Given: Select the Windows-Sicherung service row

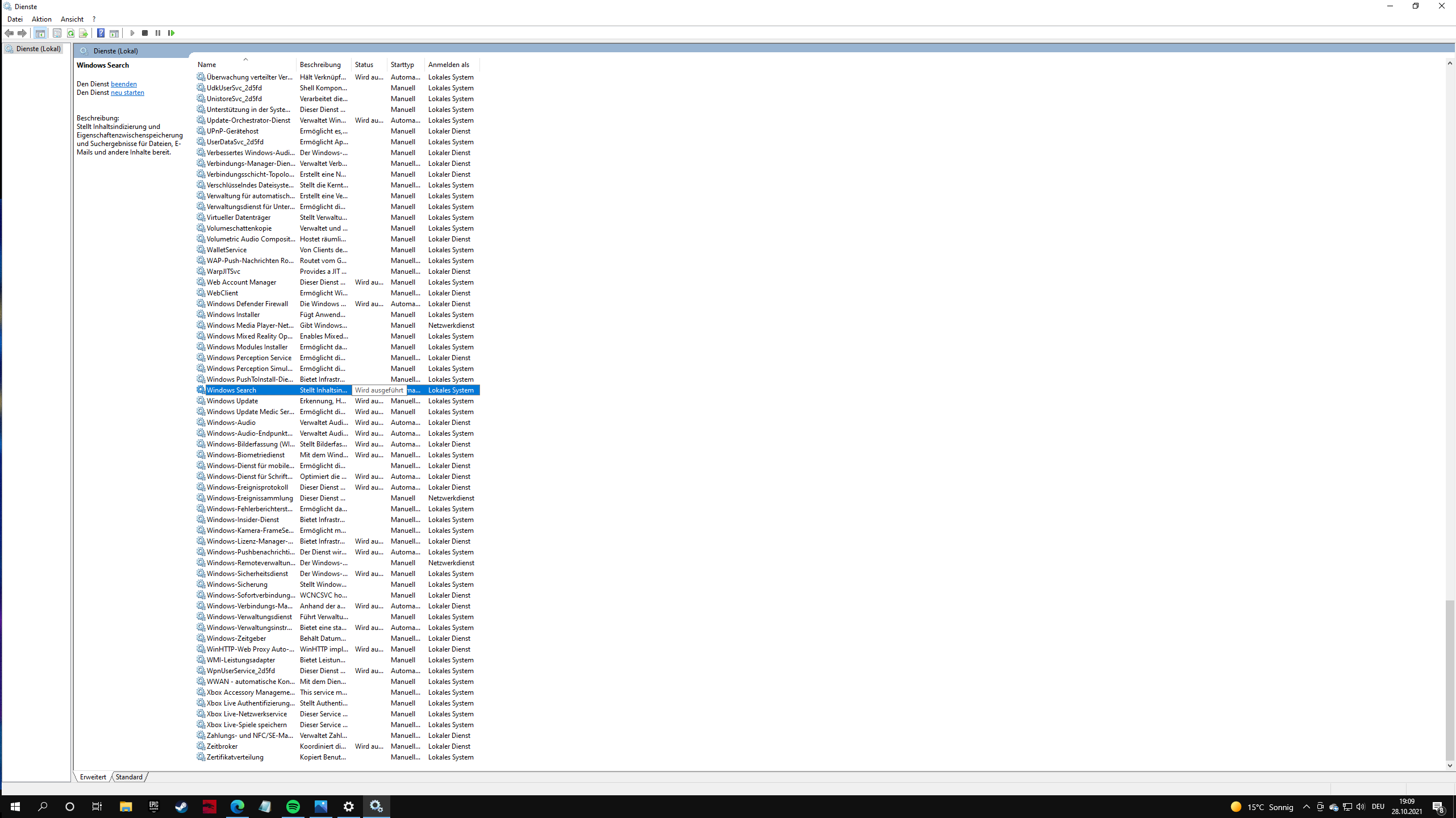Looking at the screenshot, I should tap(338, 585).
